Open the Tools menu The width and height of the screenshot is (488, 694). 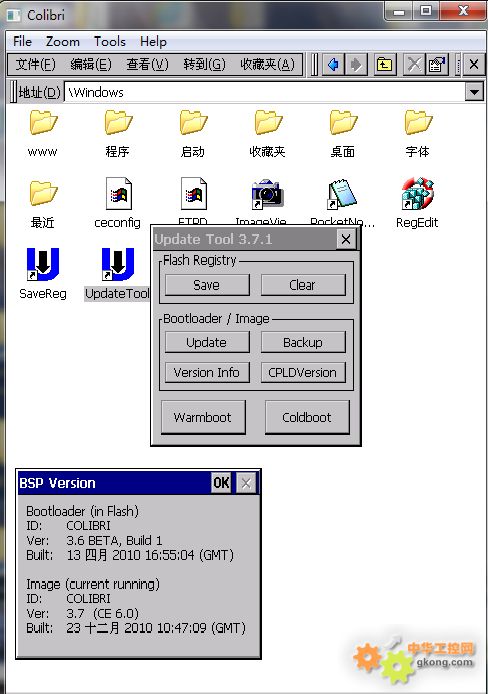point(110,42)
